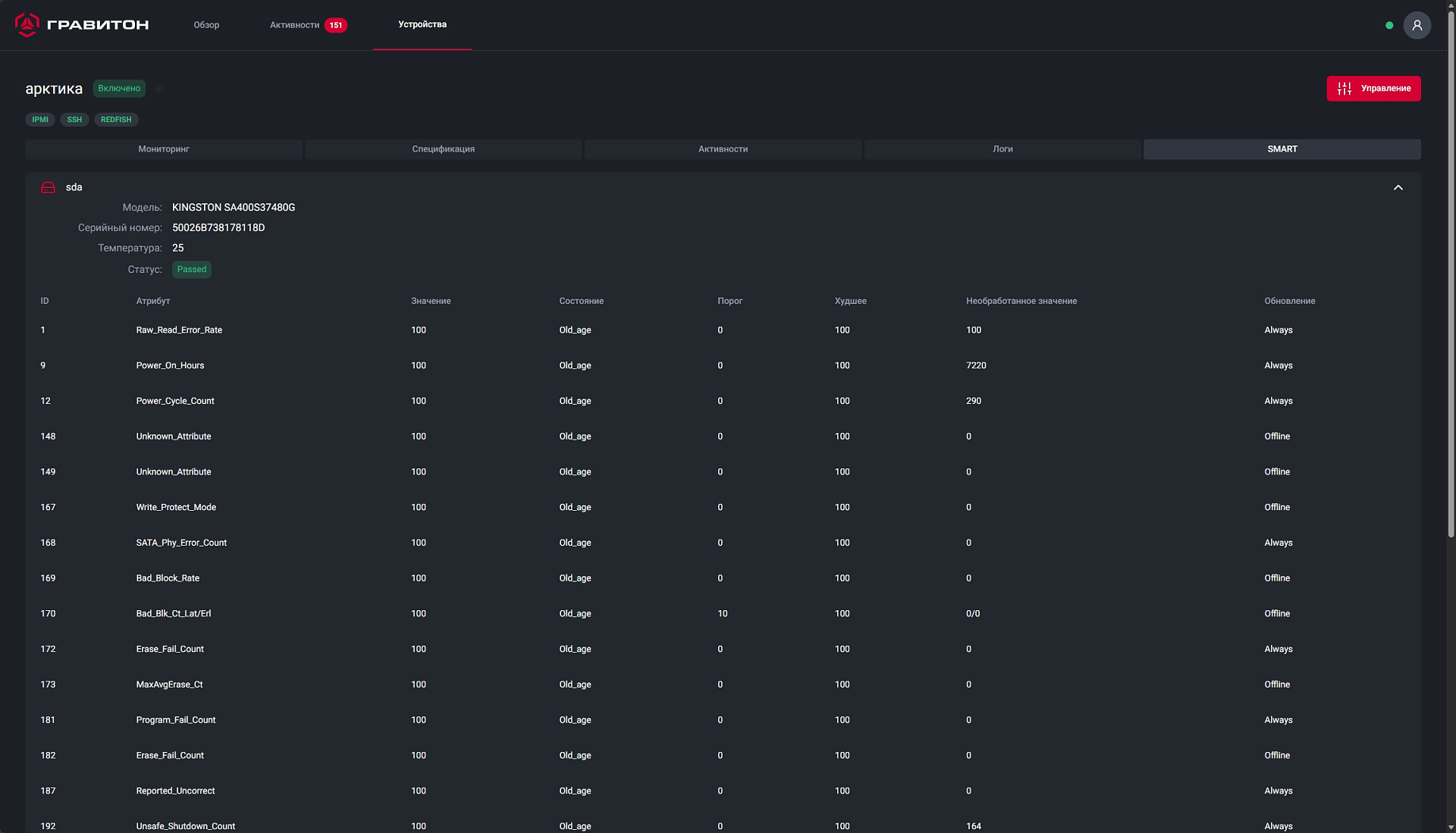Click the Включено power status badge

(119, 89)
